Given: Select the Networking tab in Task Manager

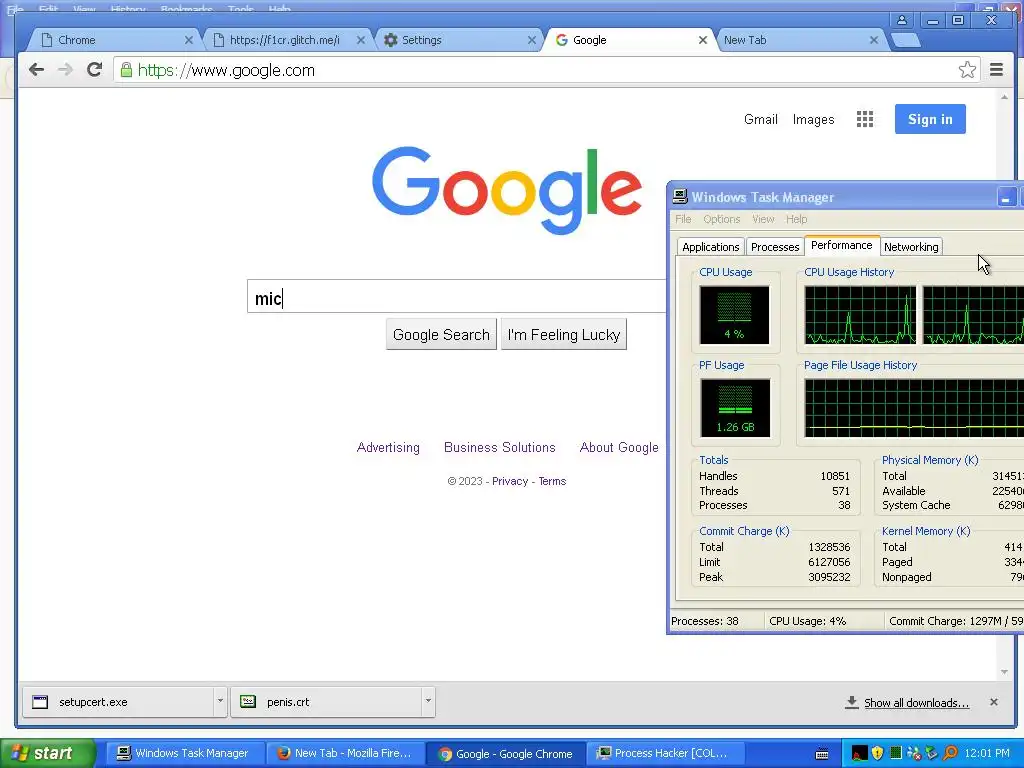Looking at the screenshot, I should pos(911,247).
